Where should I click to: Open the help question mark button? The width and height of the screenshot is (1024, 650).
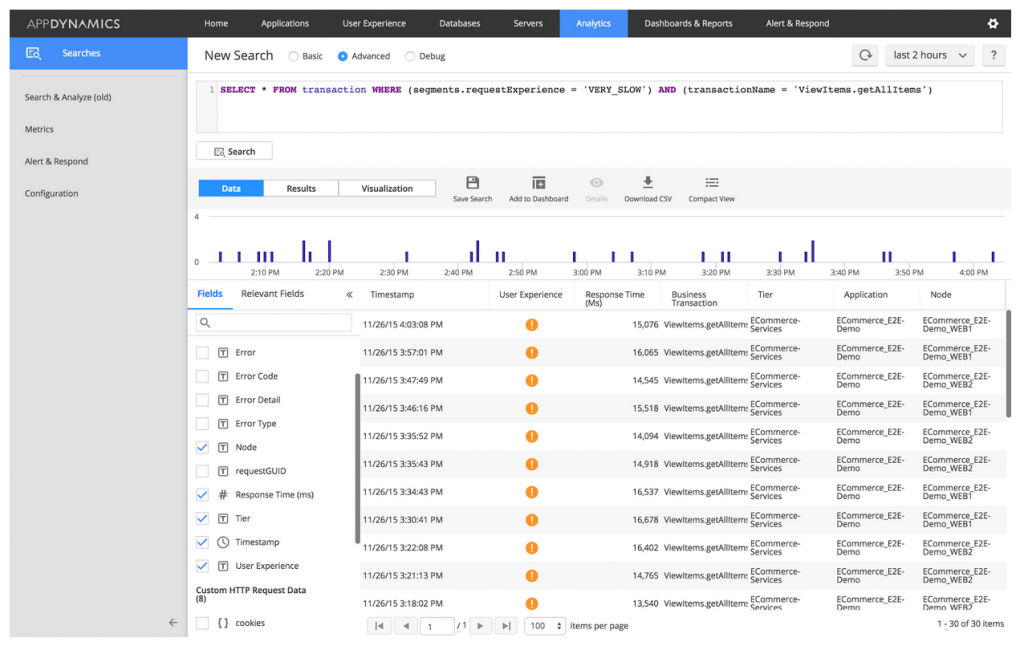[993, 56]
